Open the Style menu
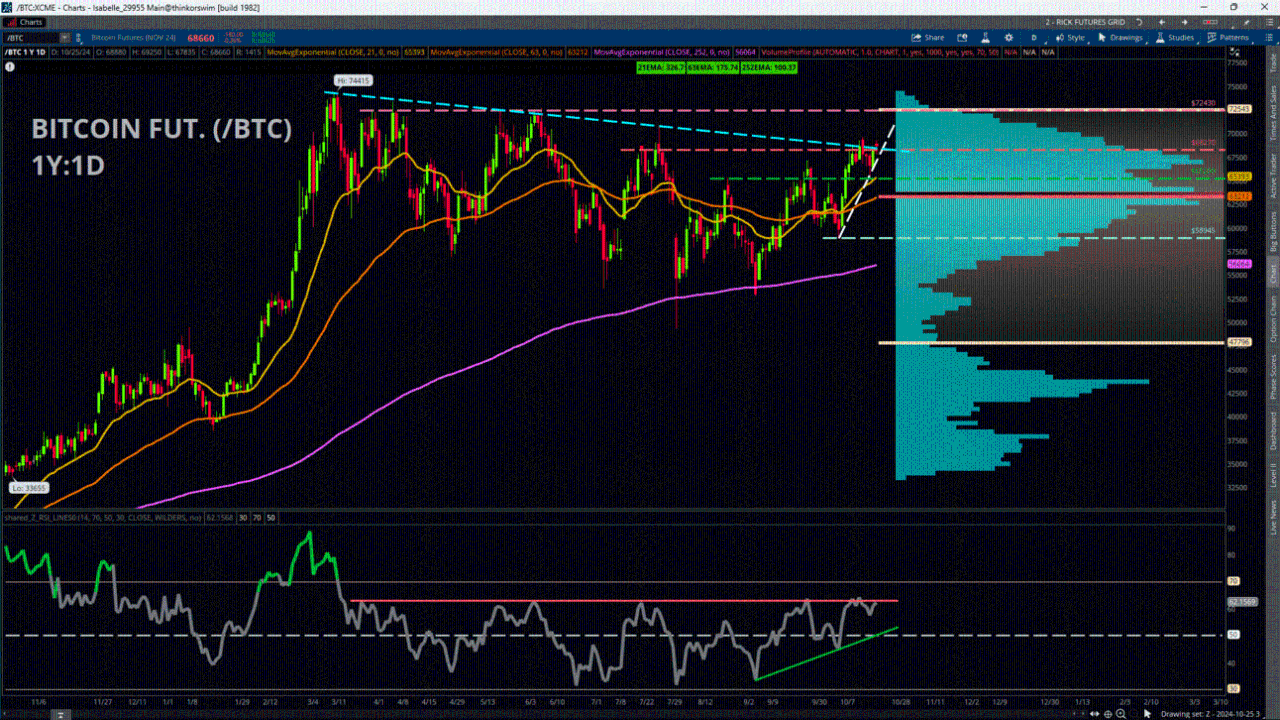Image resolution: width=1280 pixels, height=720 pixels. pyautogui.click(x=1070, y=37)
